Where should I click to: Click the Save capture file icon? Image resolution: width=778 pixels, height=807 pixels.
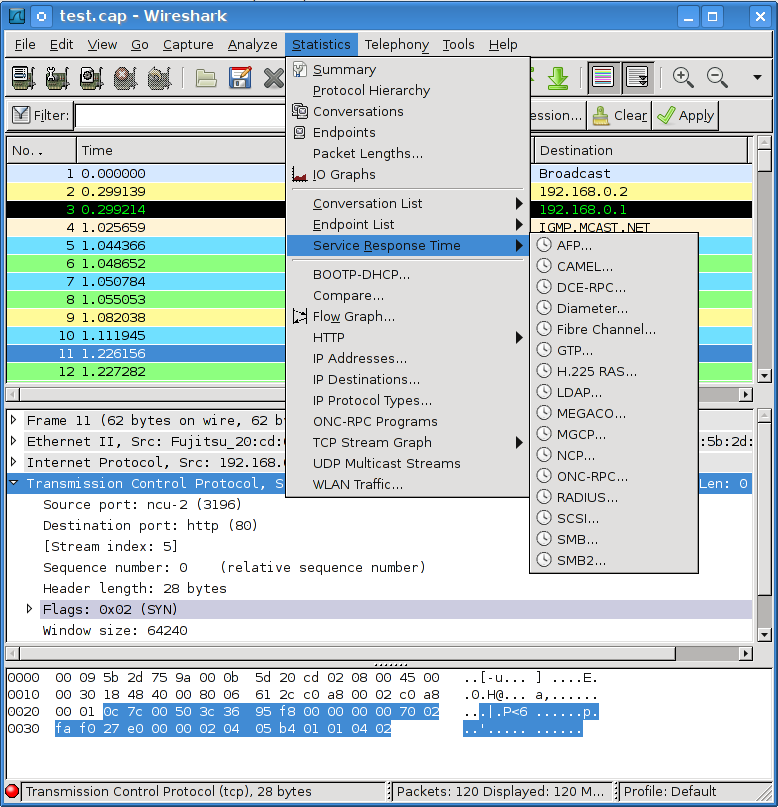(x=240, y=78)
